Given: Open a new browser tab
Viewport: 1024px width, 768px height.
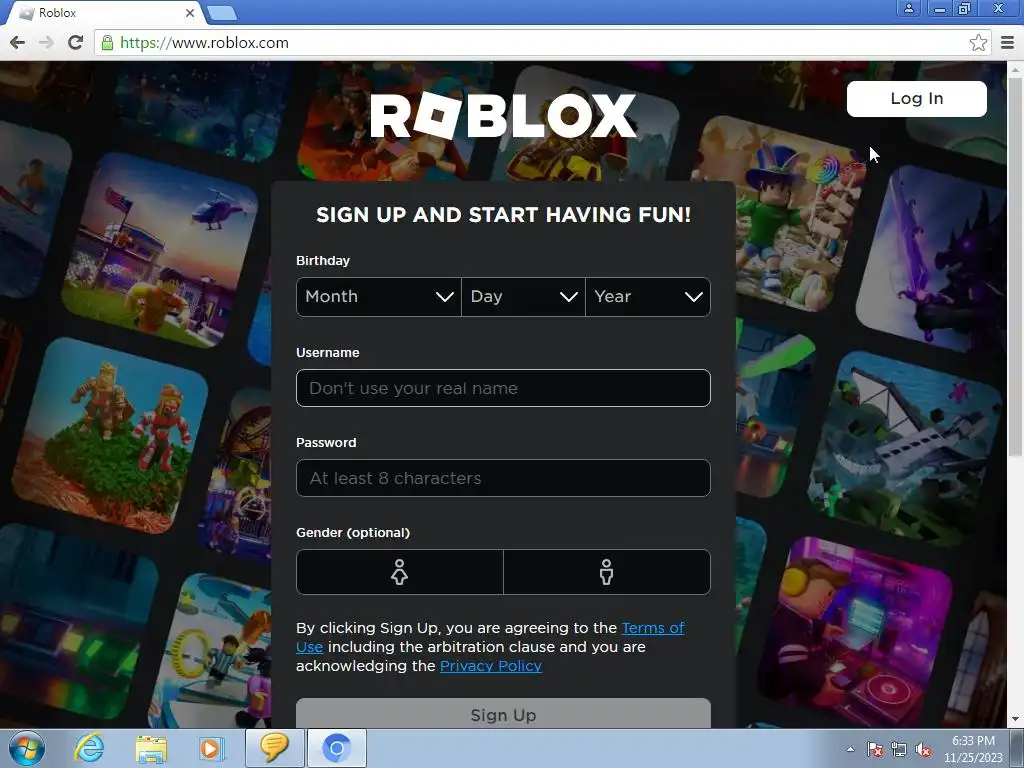Looking at the screenshot, I should (x=222, y=13).
